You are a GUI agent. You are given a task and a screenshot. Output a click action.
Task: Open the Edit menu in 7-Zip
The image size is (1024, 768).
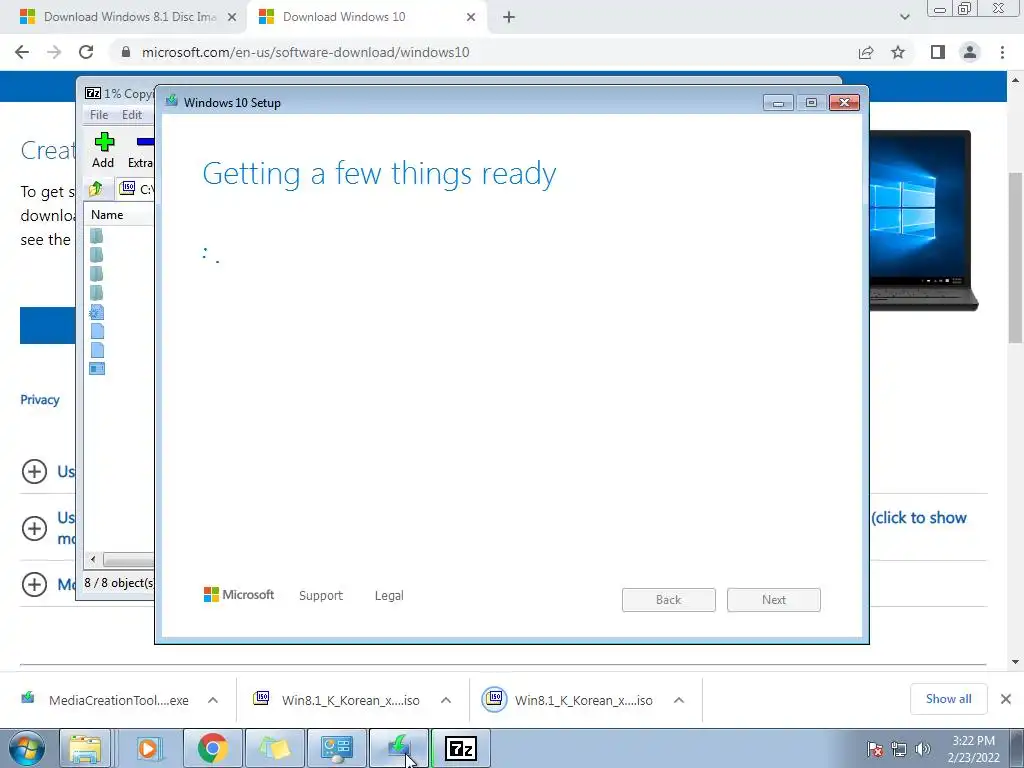click(132, 115)
